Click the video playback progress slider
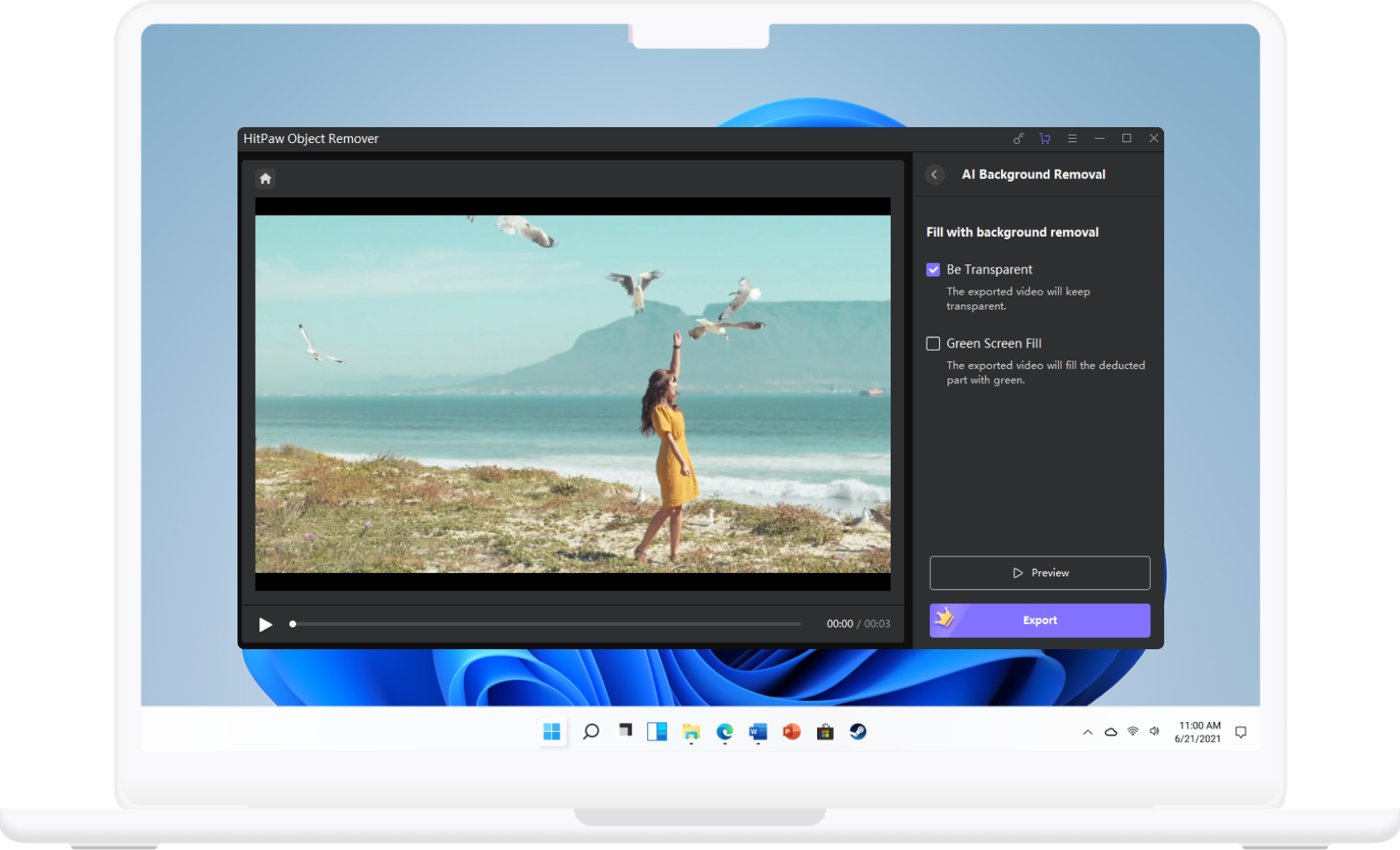 coord(545,624)
